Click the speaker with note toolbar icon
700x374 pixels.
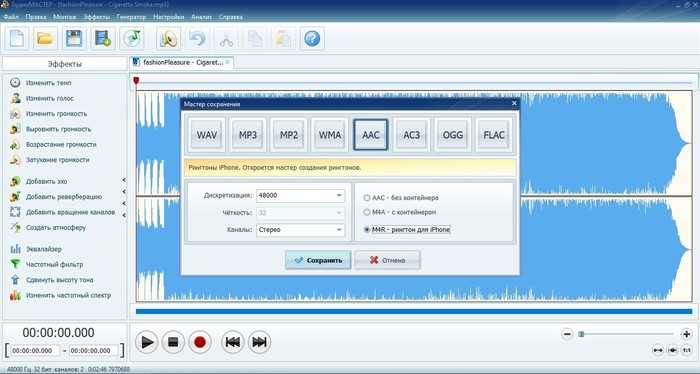[169, 38]
